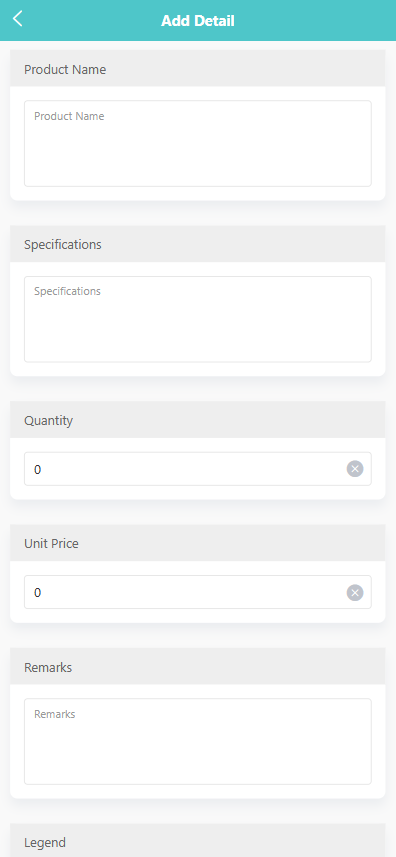Select the Unit Price section header

(198, 543)
